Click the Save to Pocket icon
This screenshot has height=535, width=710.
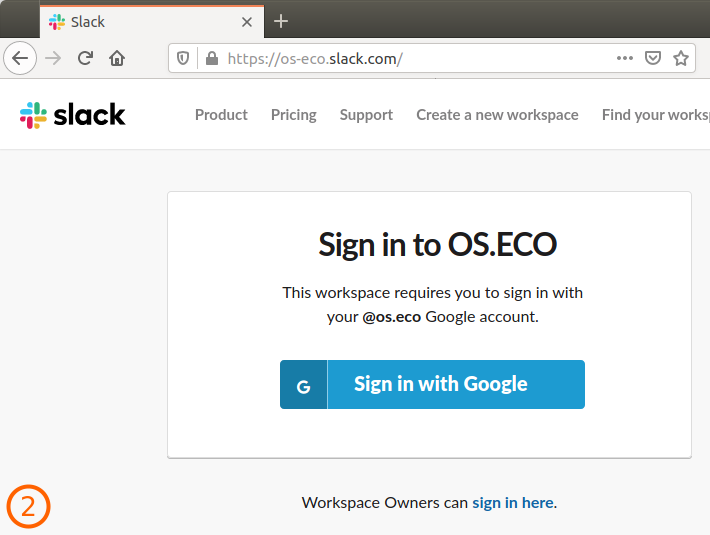(653, 58)
